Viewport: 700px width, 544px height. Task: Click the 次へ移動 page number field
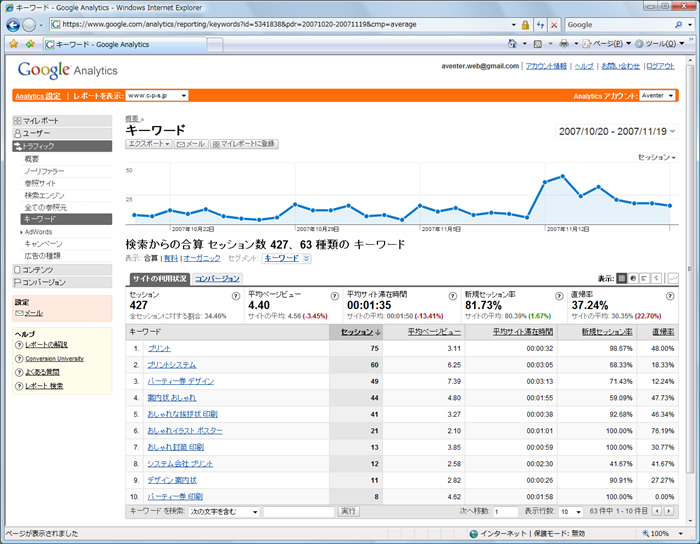click(505, 511)
